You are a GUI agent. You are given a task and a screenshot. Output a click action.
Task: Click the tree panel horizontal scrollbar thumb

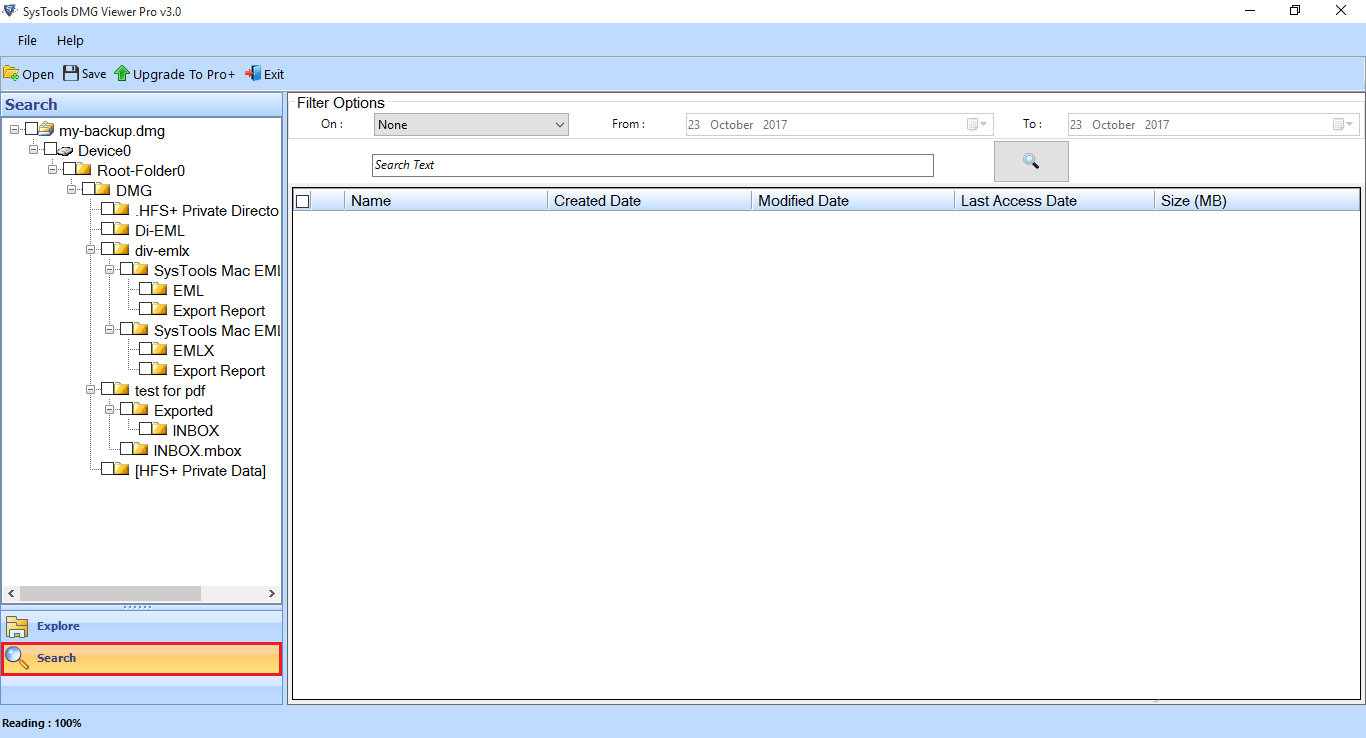coord(110,594)
